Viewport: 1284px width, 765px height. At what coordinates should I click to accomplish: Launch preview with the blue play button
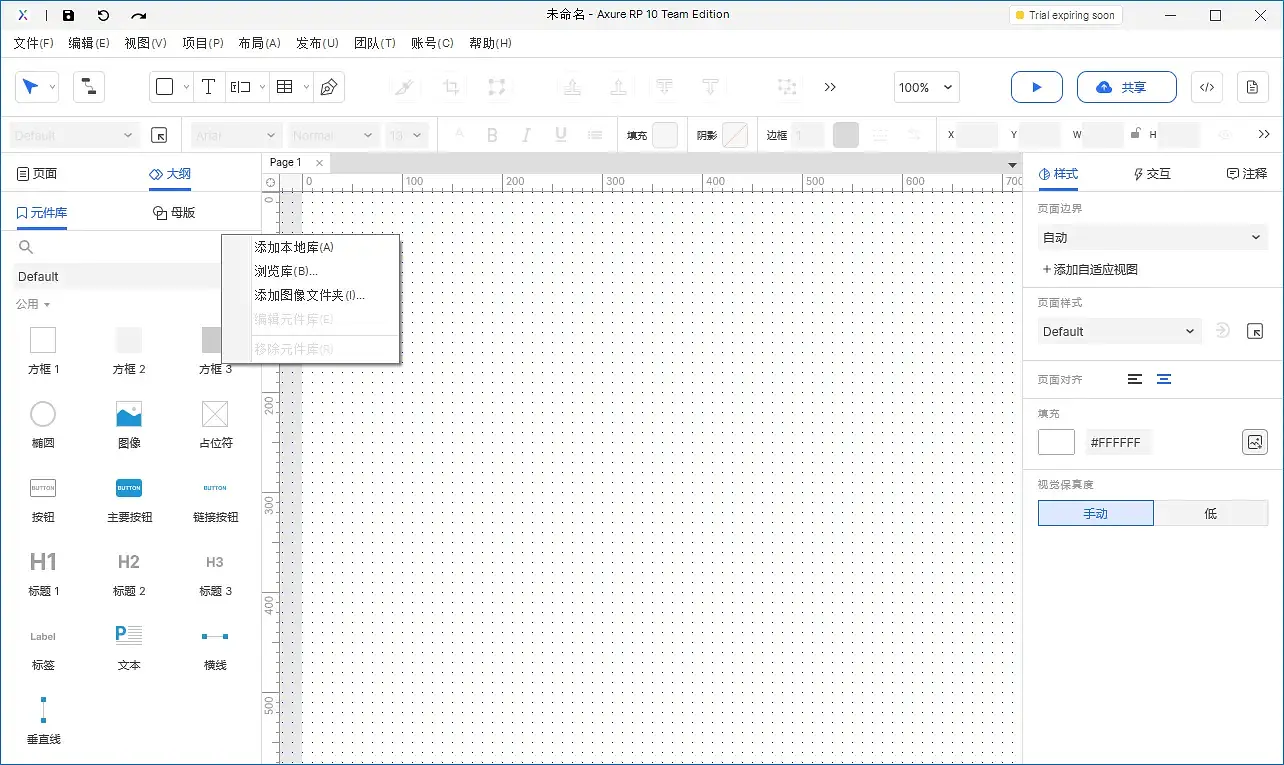coord(1036,87)
